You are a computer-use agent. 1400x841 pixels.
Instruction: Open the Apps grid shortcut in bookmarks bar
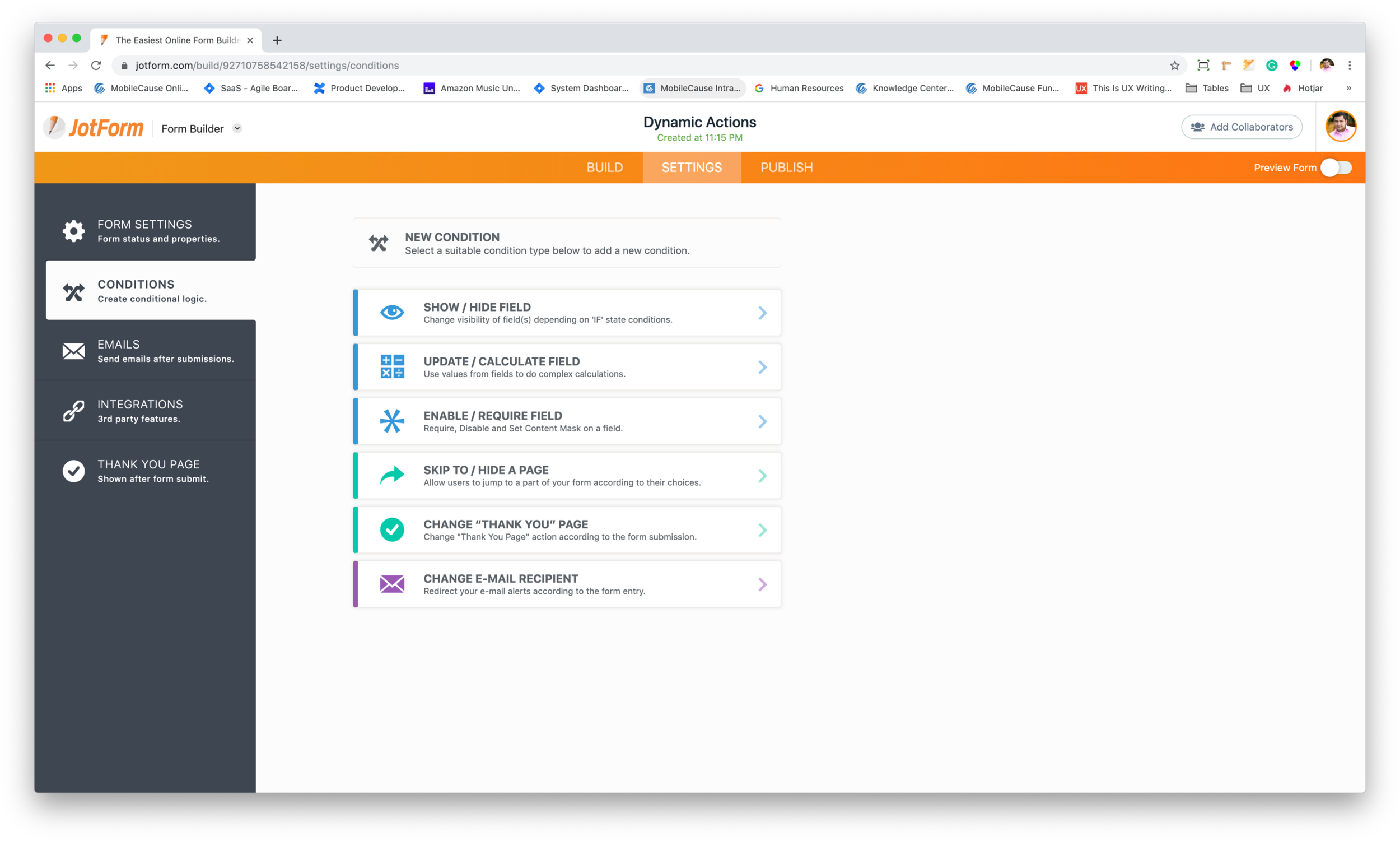[x=63, y=88]
